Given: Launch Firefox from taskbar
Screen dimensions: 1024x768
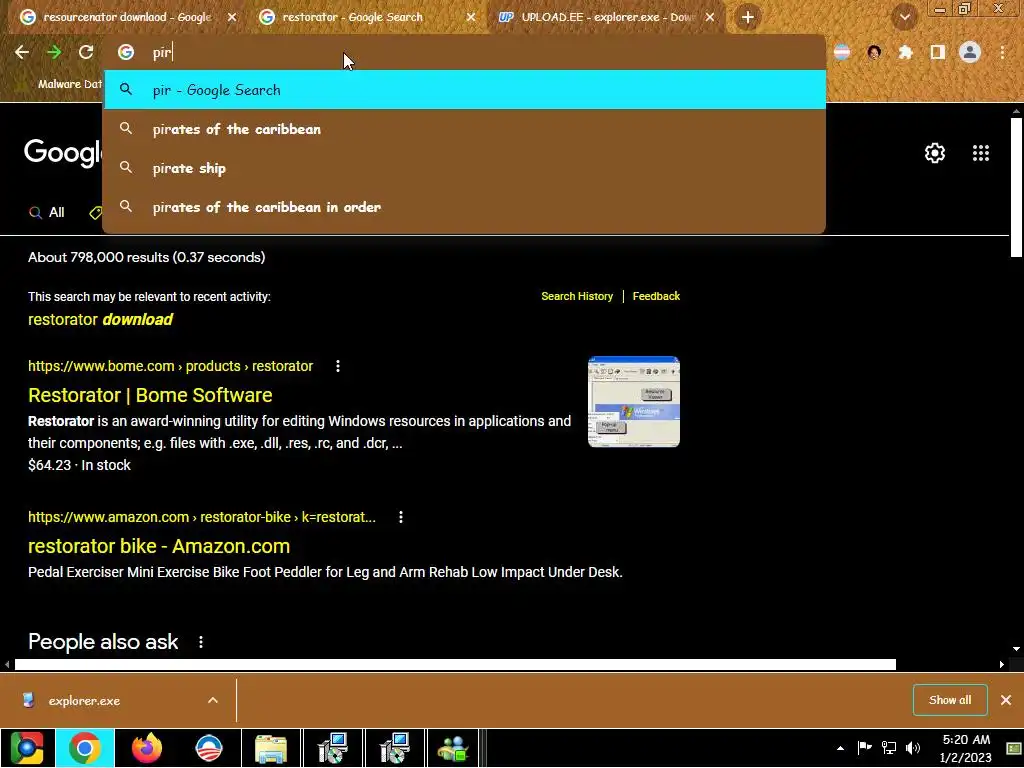Looking at the screenshot, I should pos(146,748).
